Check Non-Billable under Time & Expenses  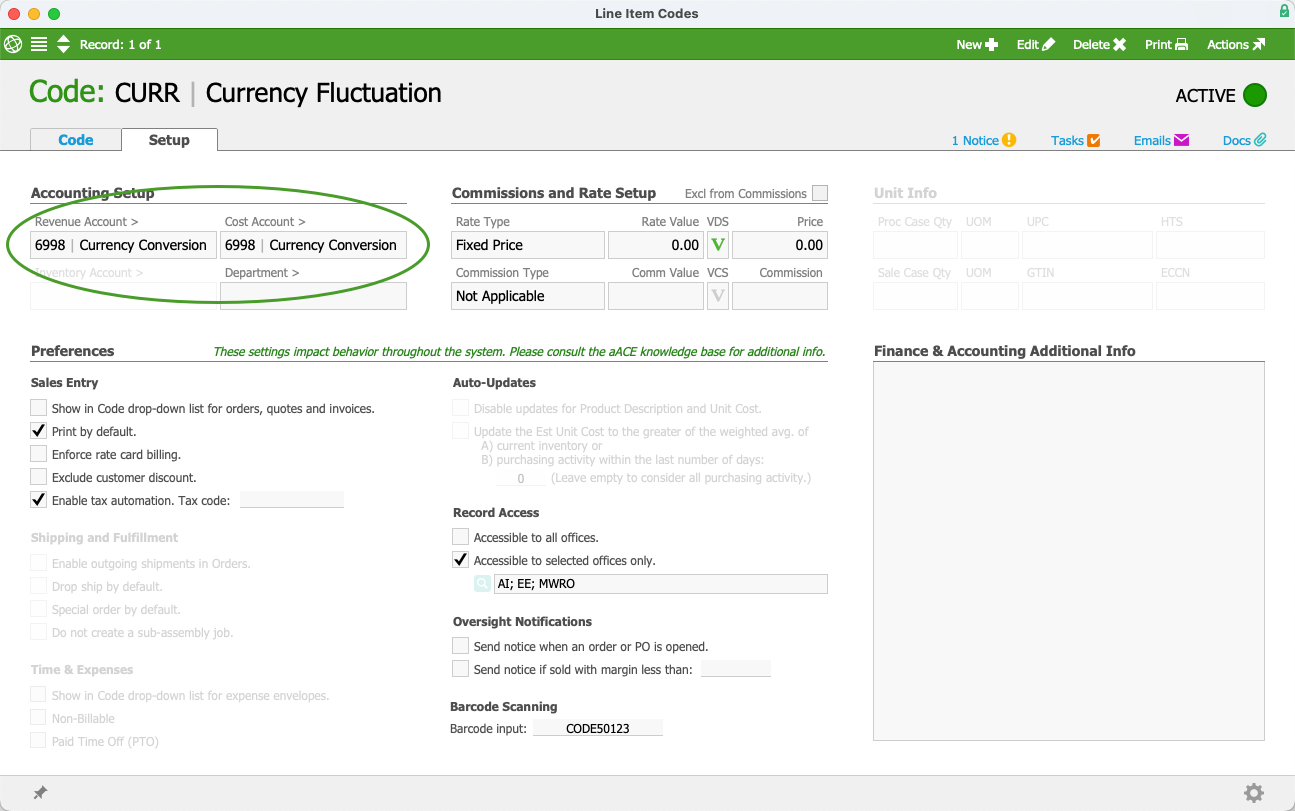[39, 718]
